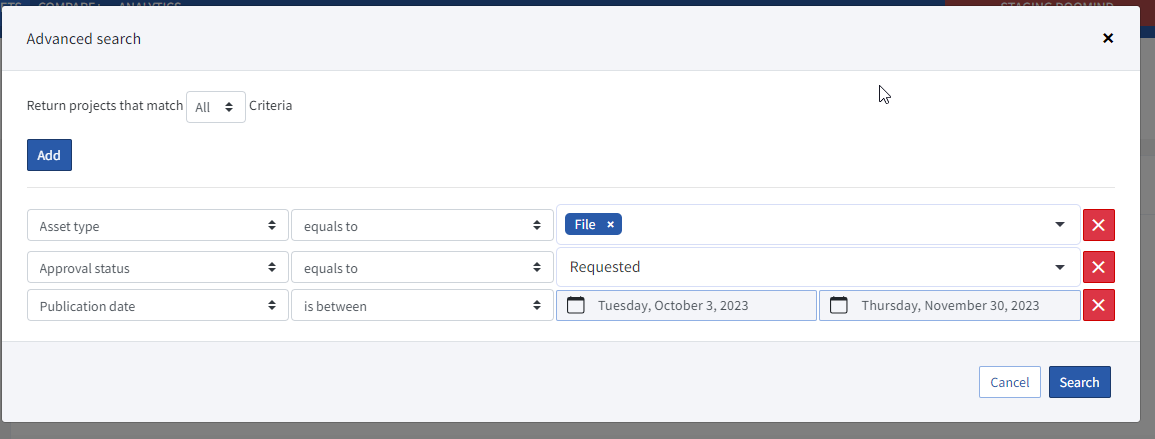Open the Approval status field selector
Image resolution: width=1155 pixels, height=439 pixels.
tap(158, 268)
